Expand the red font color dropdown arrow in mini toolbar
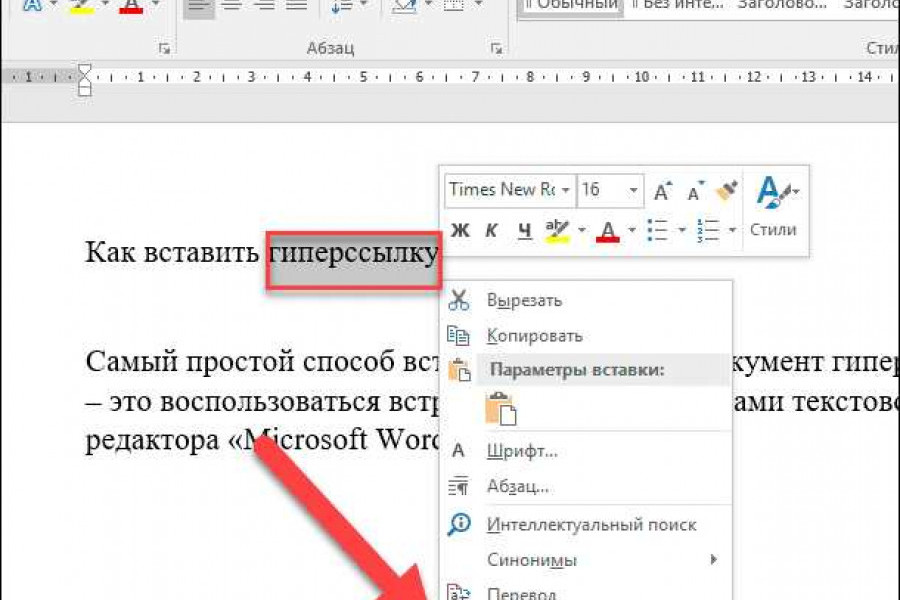 click(x=632, y=231)
